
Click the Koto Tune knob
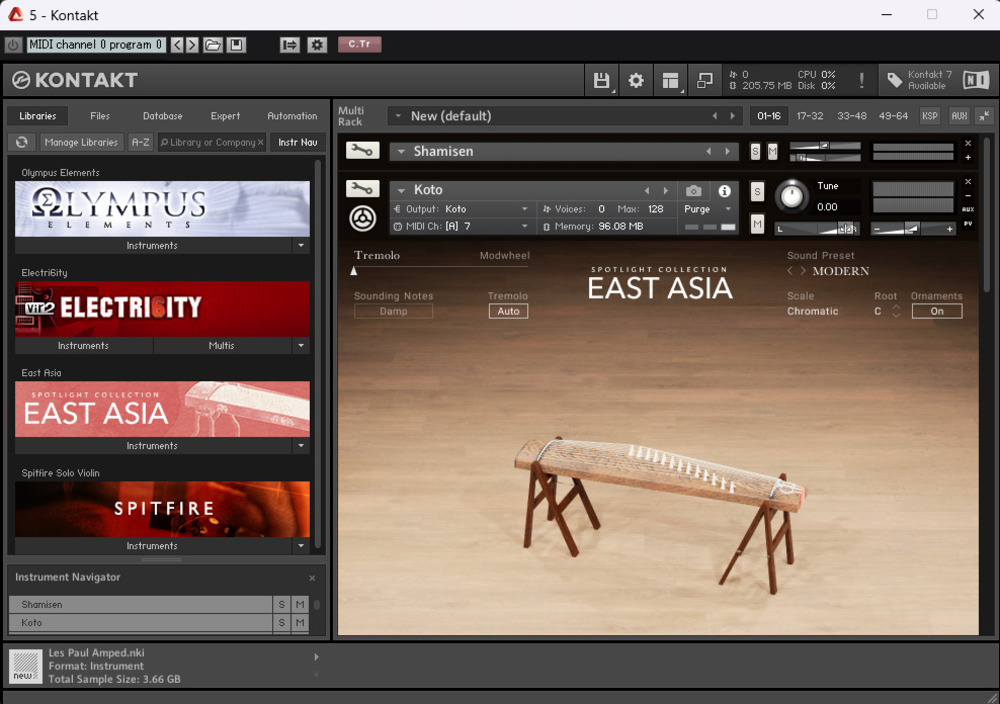click(792, 196)
